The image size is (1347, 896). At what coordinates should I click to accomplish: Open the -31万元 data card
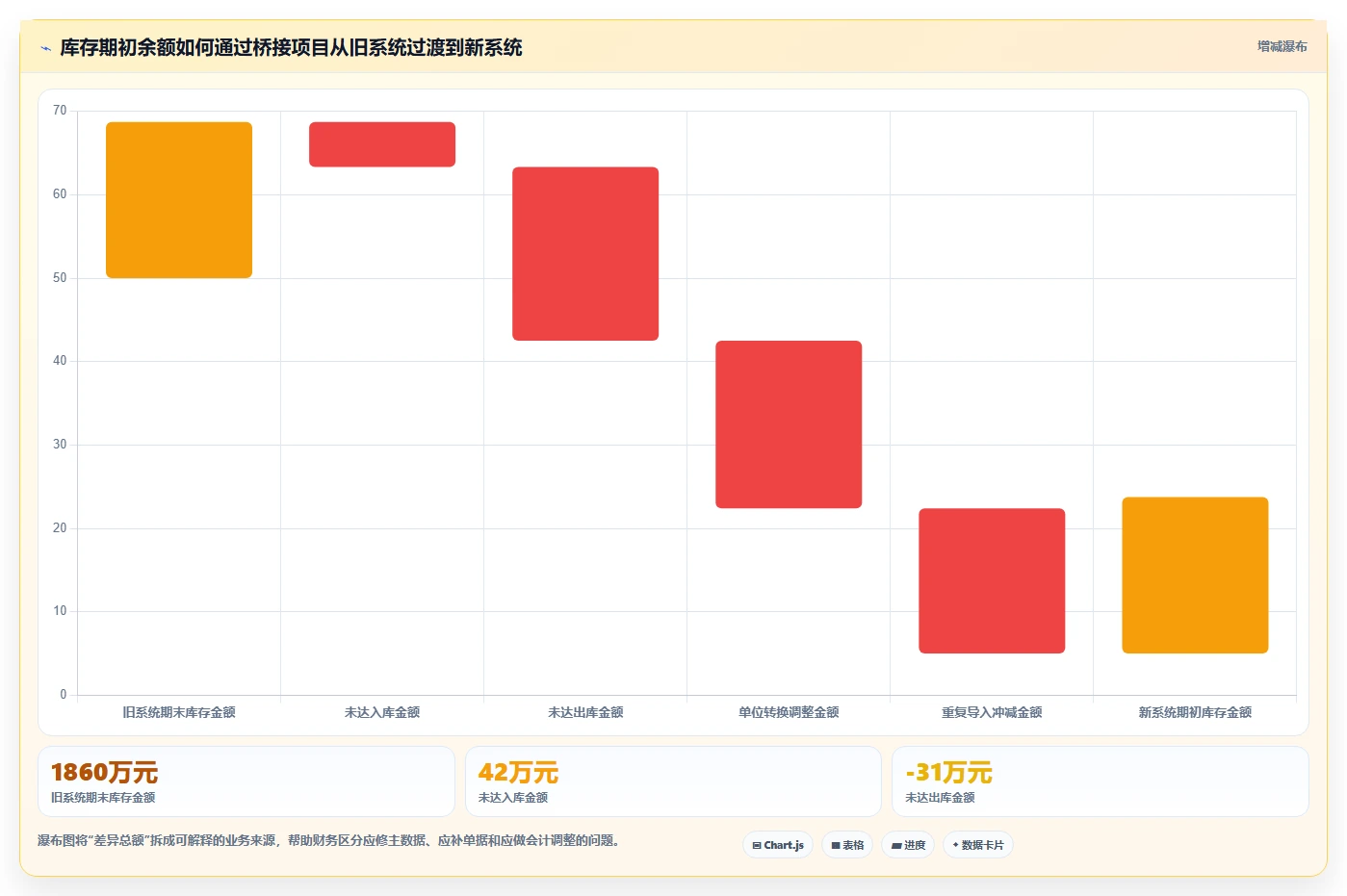click(1101, 781)
